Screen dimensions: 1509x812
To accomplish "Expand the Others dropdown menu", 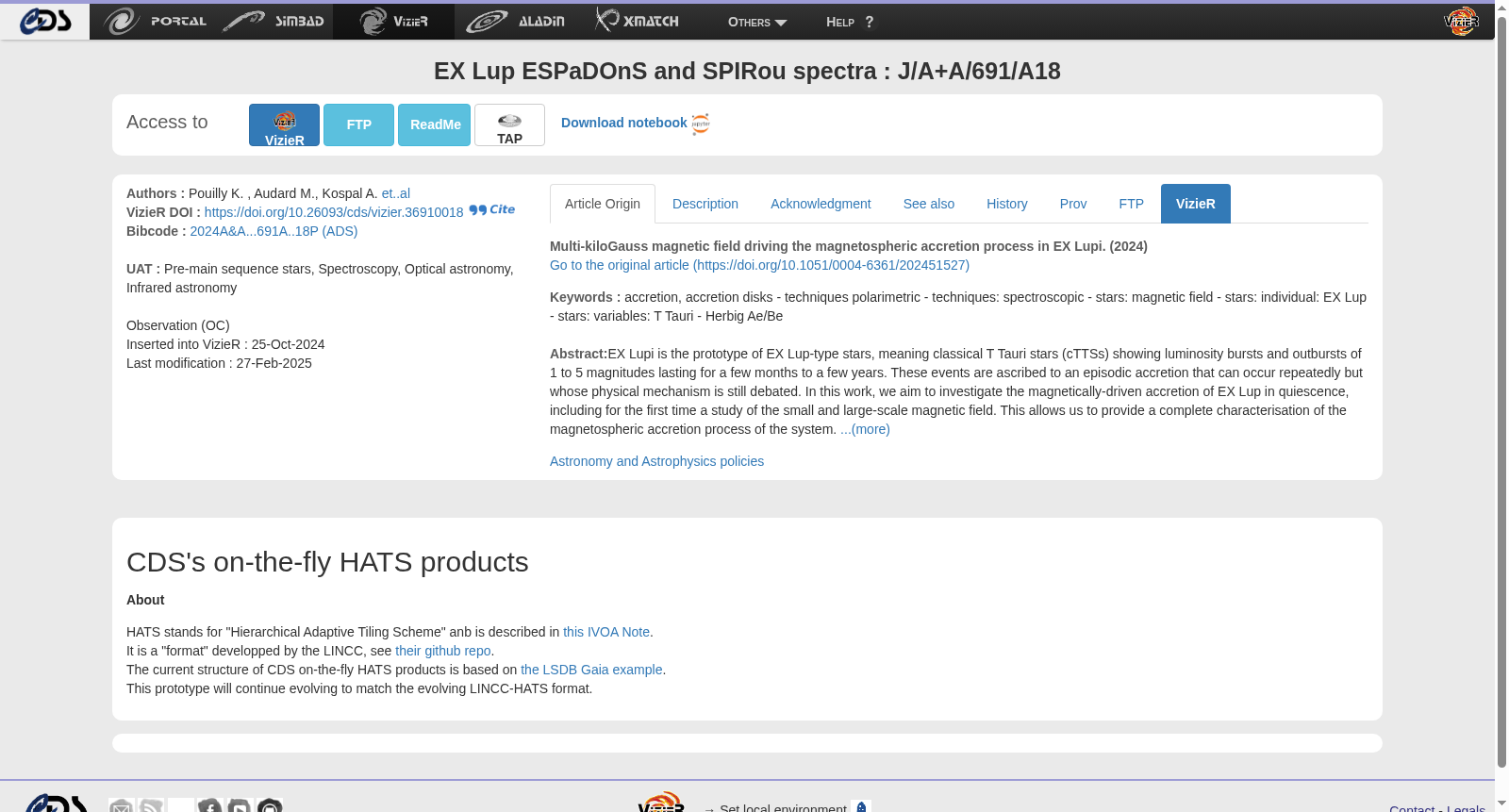I will (757, 22).
